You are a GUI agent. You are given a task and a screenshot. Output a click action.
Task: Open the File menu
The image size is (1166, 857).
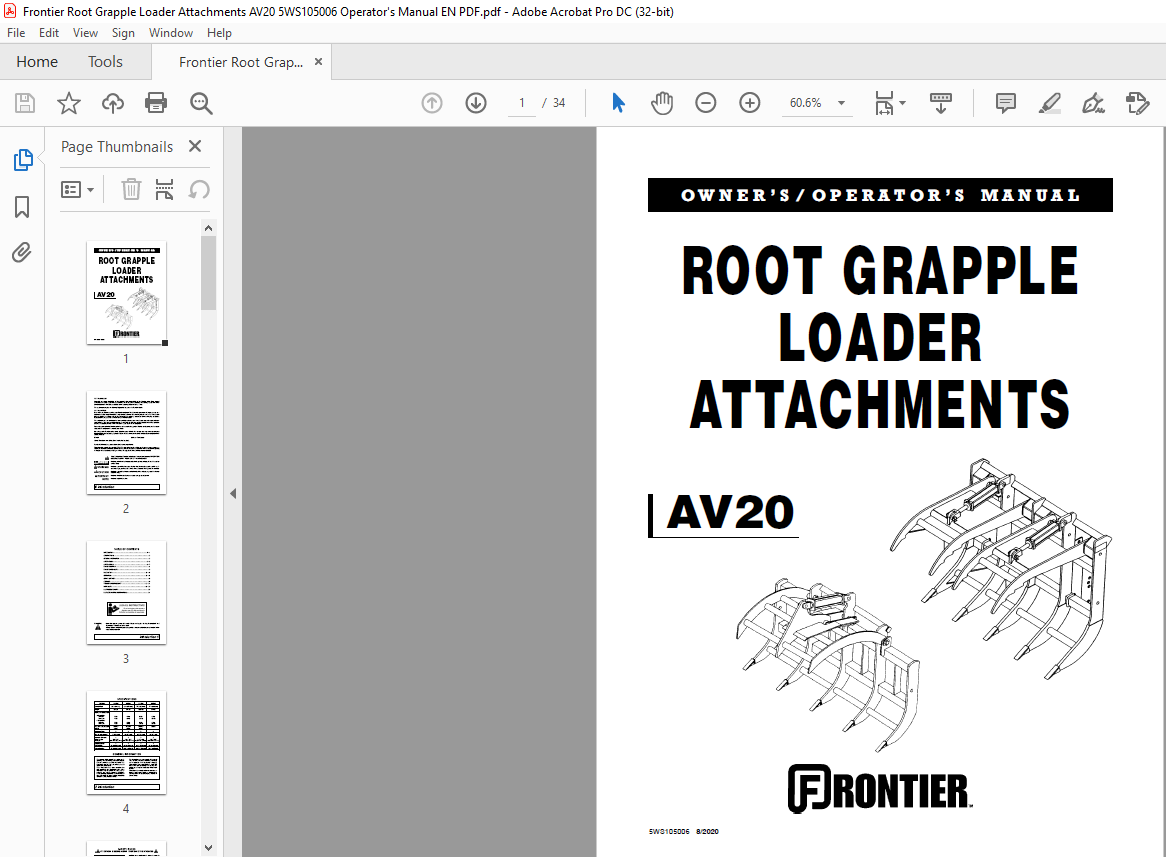click(x=16, y=33)
